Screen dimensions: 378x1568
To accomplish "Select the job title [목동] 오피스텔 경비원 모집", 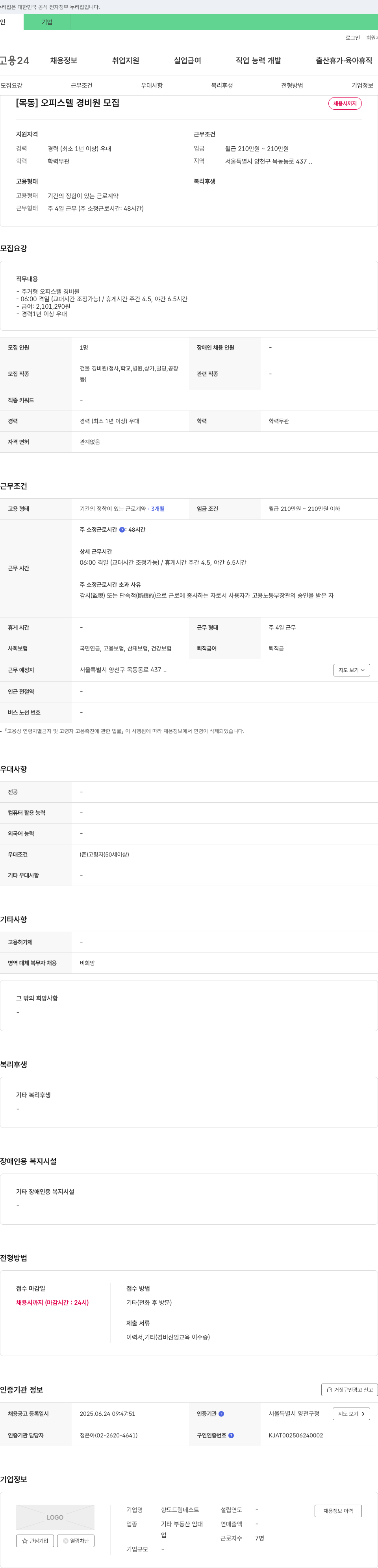I will pos(68,103).
